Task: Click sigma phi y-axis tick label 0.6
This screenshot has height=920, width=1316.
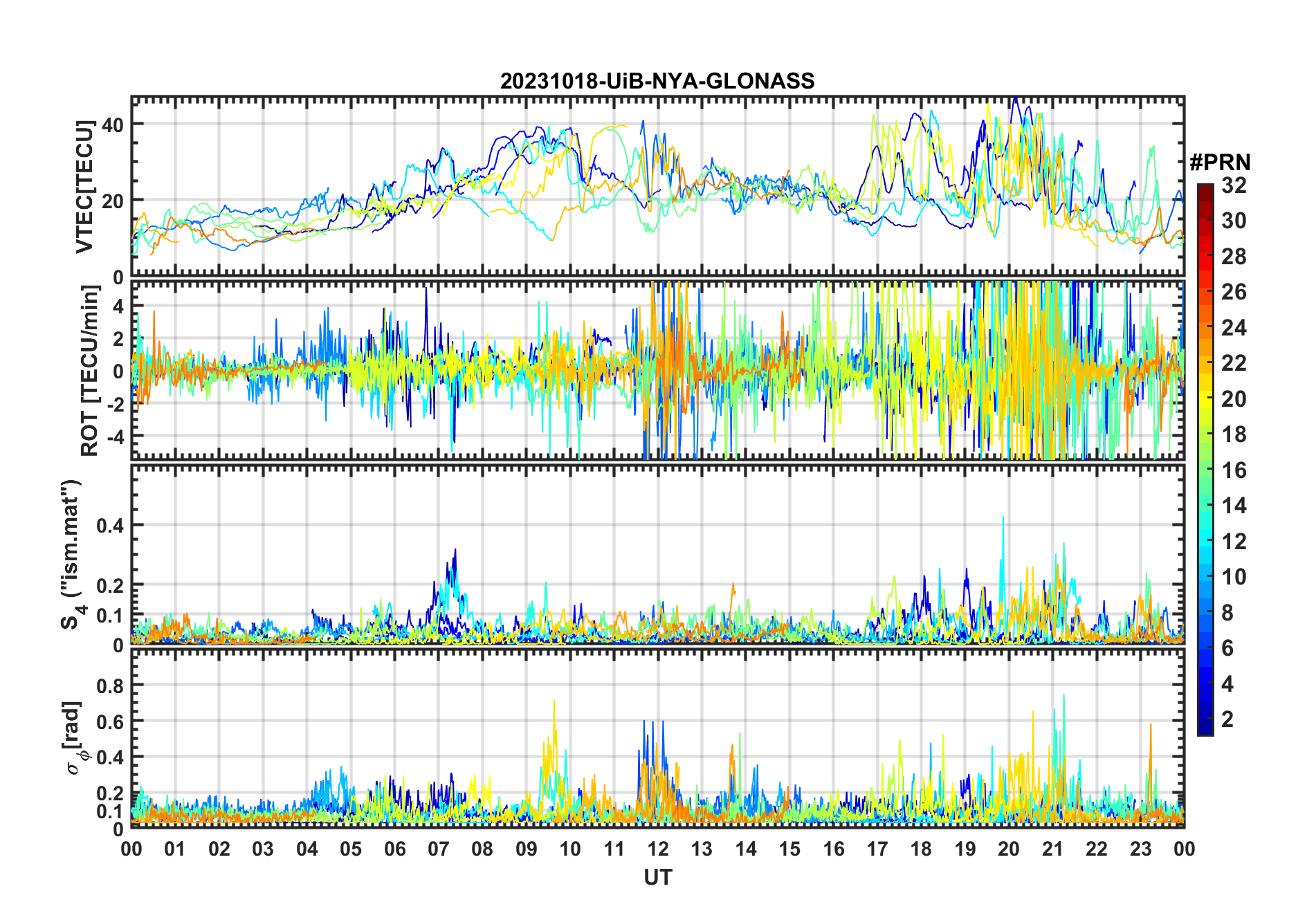Action: [109, 721]
